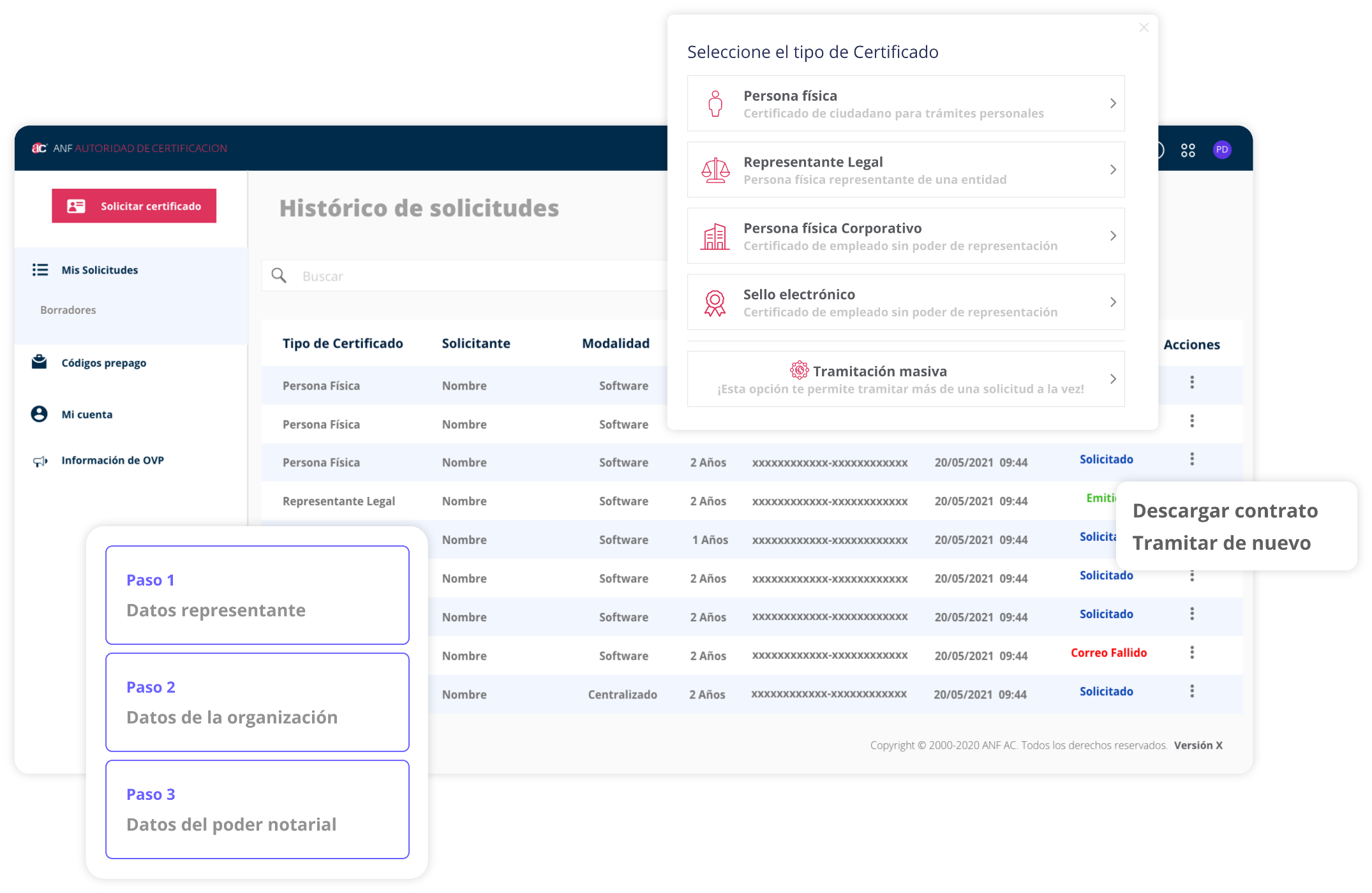Image resolution: width=1372 pixels, height=893 pixels.
Task: Click the search magnifier icon
Action: tap(279, 276)
